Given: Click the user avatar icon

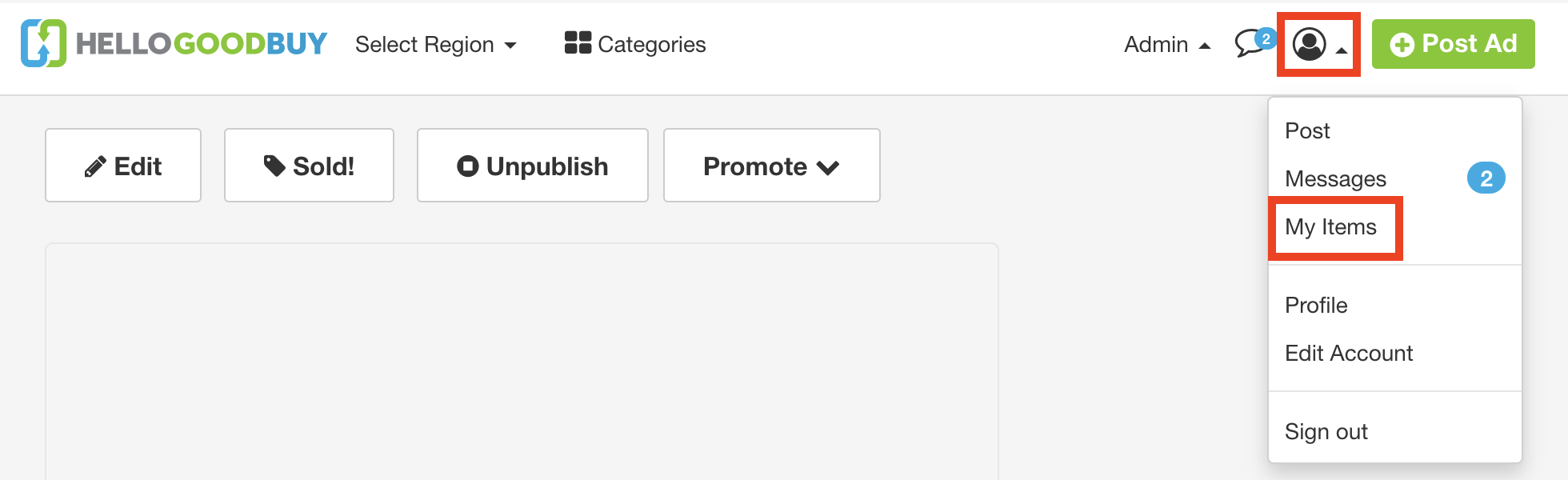Looking at the screenshot, I should click(1310, 44).
